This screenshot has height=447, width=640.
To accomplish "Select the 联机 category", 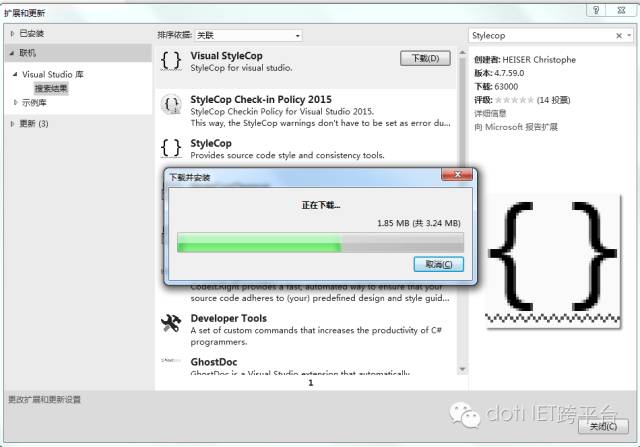I will coord(28,53).
